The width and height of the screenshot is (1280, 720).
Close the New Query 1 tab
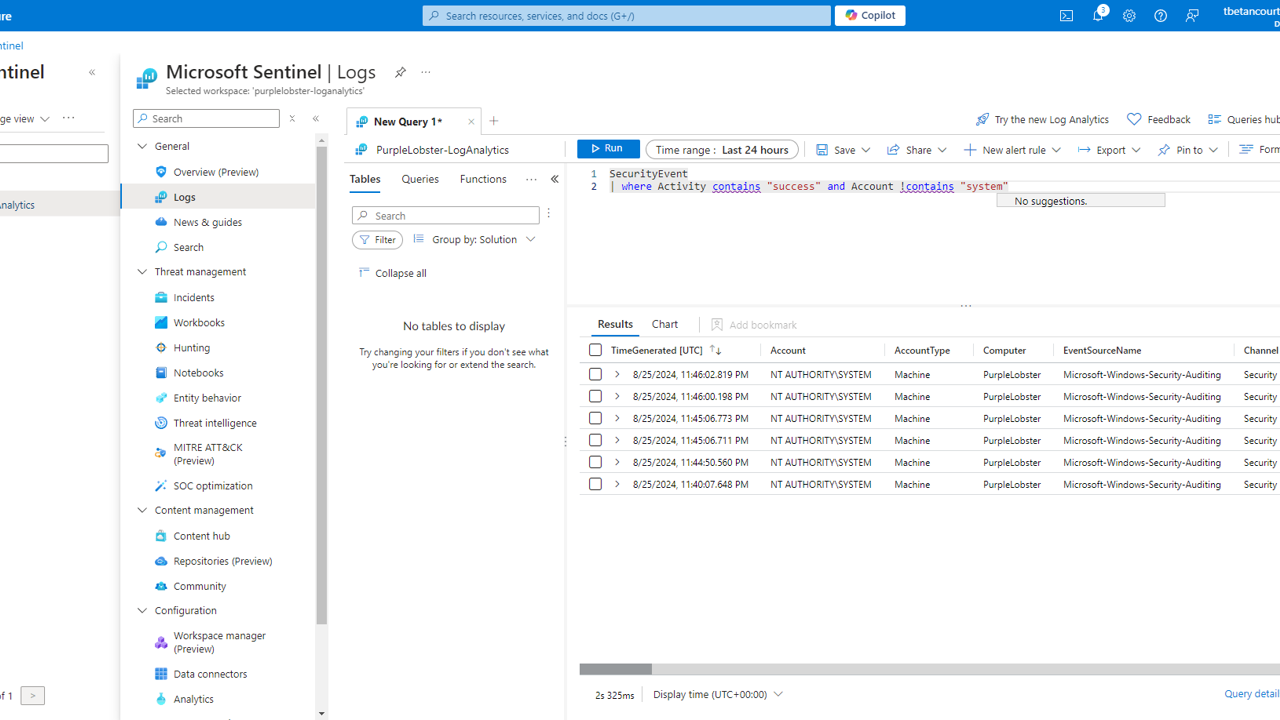(471, 122)
